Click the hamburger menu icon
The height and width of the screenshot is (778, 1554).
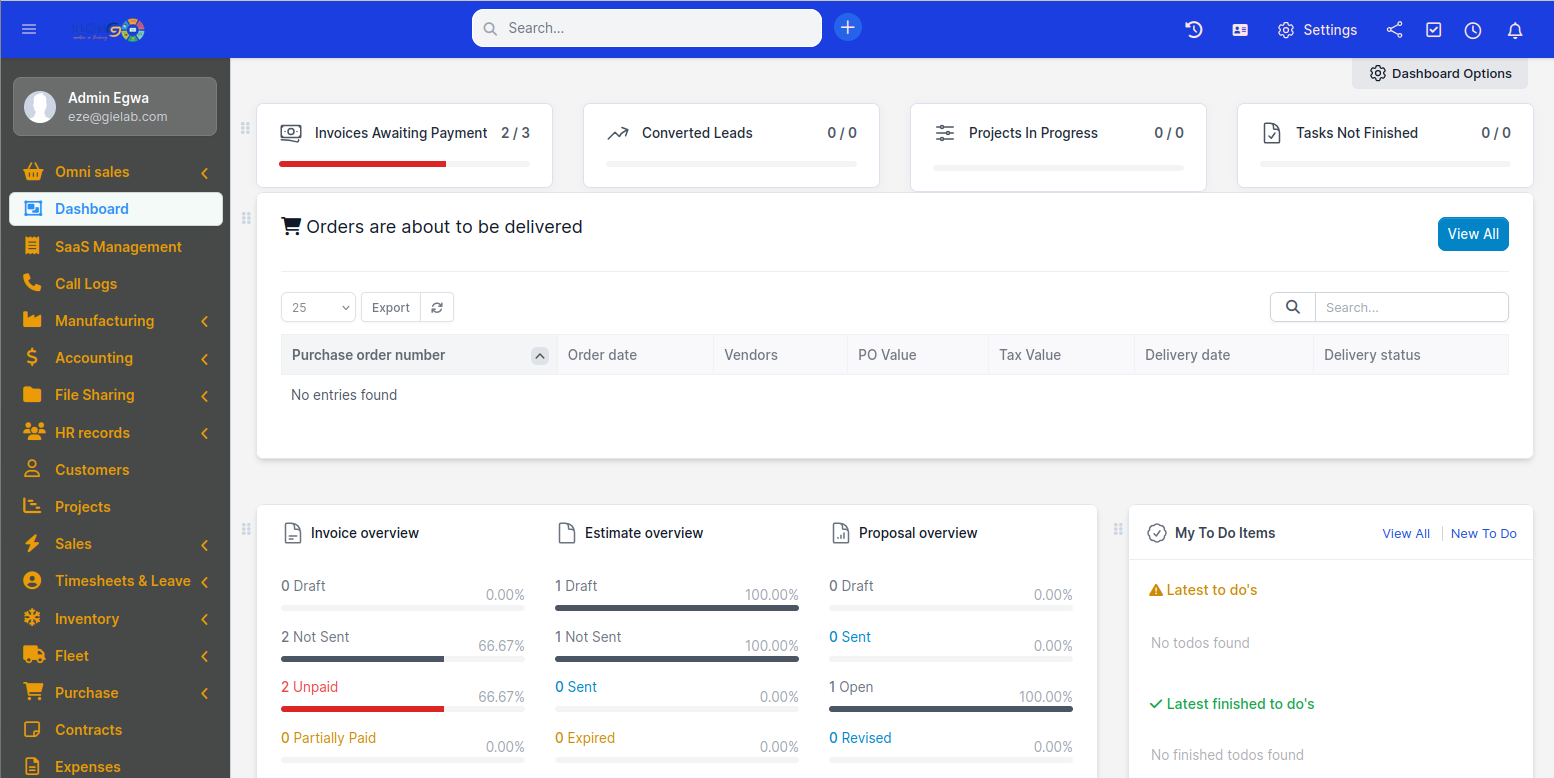click(29, 29)
